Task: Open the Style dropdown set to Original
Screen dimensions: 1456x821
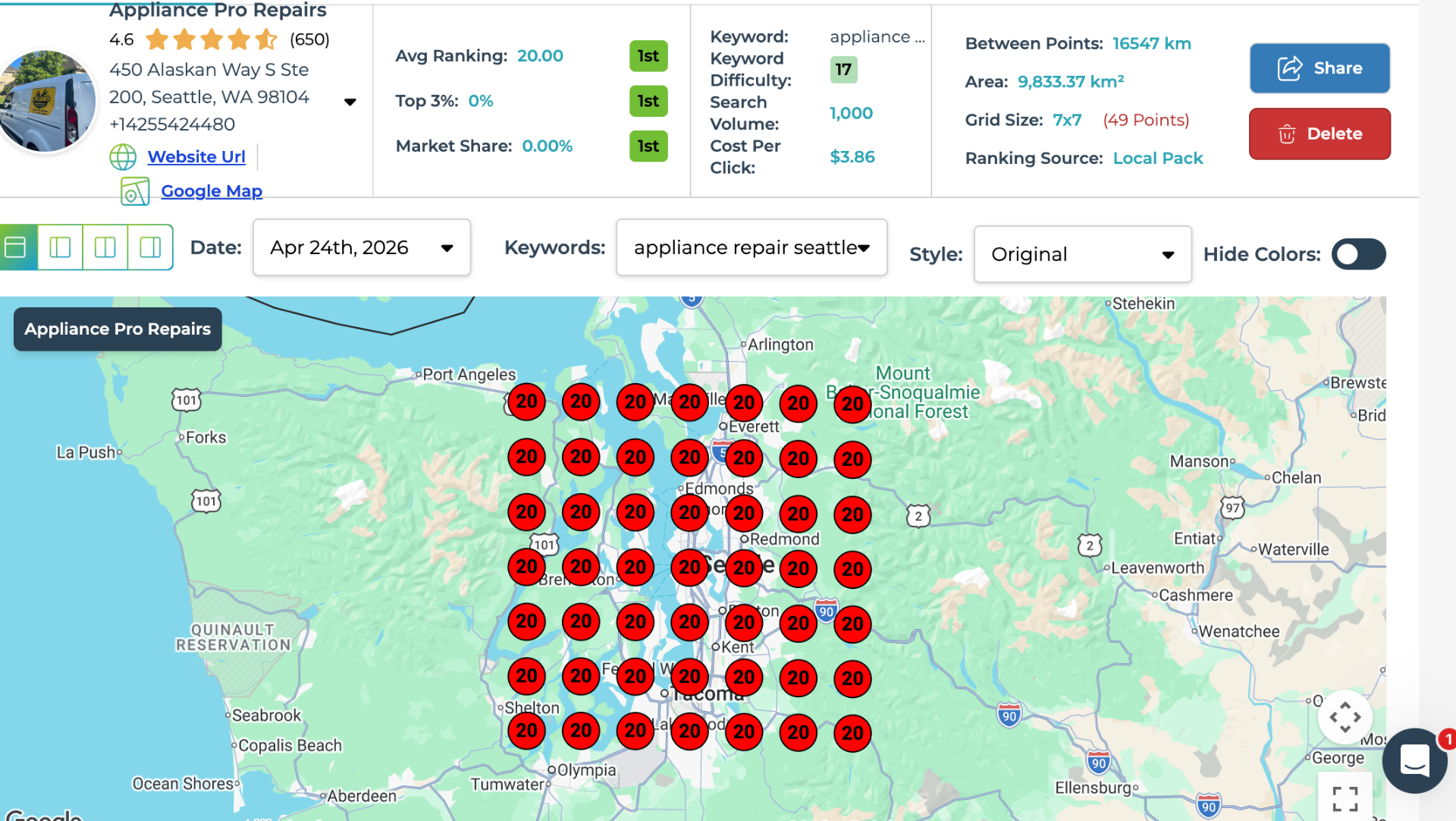Action: [1082, 254]
